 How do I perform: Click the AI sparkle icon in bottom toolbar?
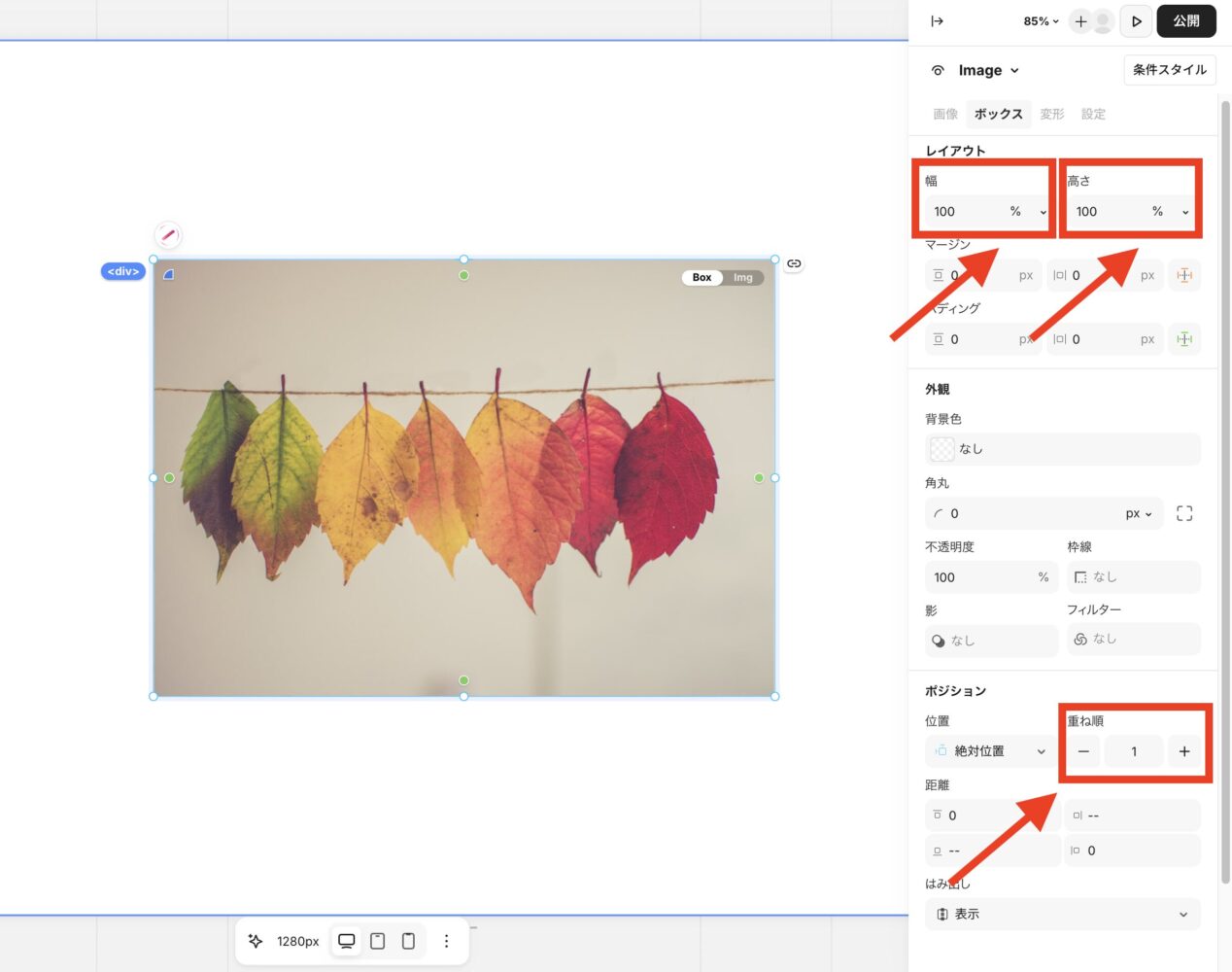tap(256, 941)
